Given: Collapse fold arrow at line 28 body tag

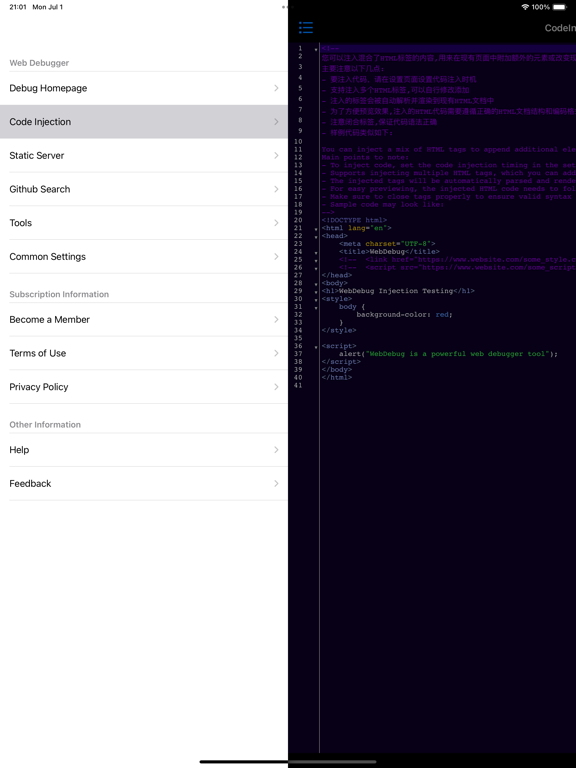Looking at the screenshot, I should 316,284.
